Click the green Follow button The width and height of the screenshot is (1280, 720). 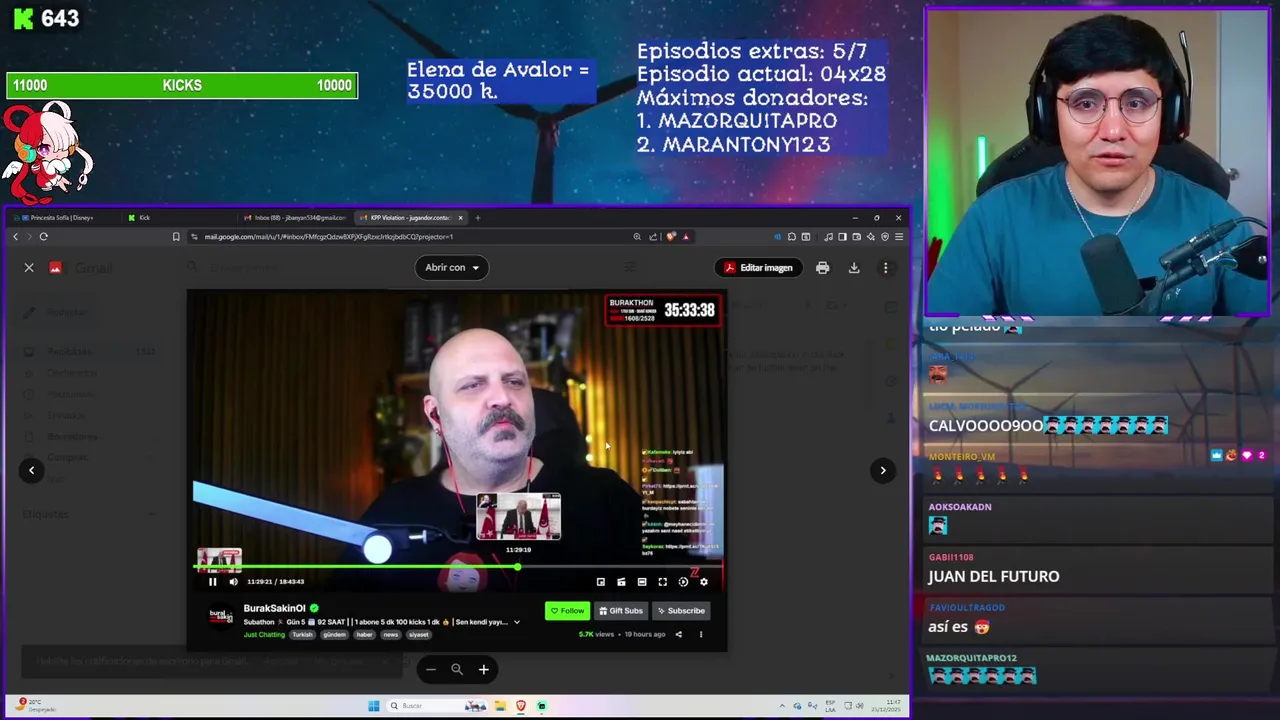tap(568, 611)
